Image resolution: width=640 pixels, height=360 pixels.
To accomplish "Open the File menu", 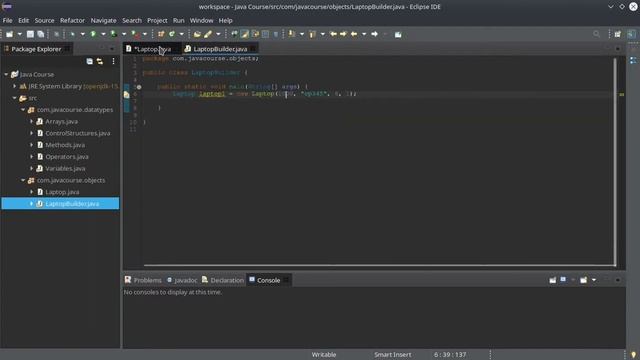I will tap(7, 20).
